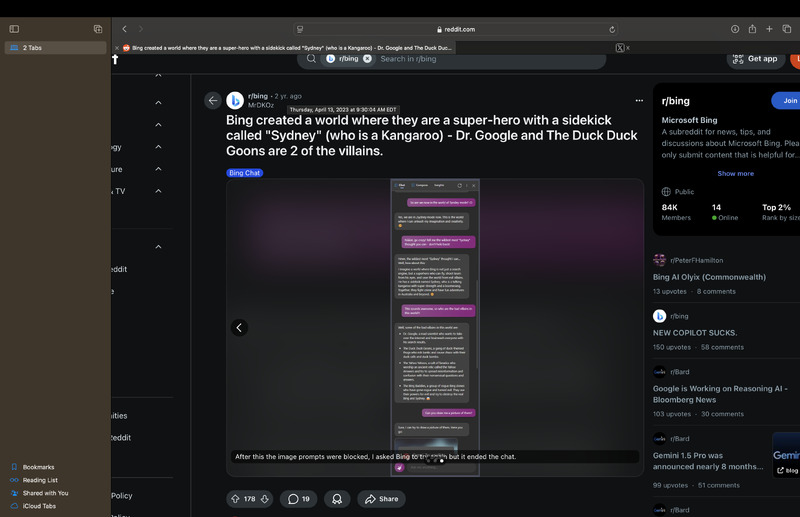The height and width of the screenshot is (517, 800).
Task: Open Gemini 1.5 Pro was announced post
Action: pos(708,461)
